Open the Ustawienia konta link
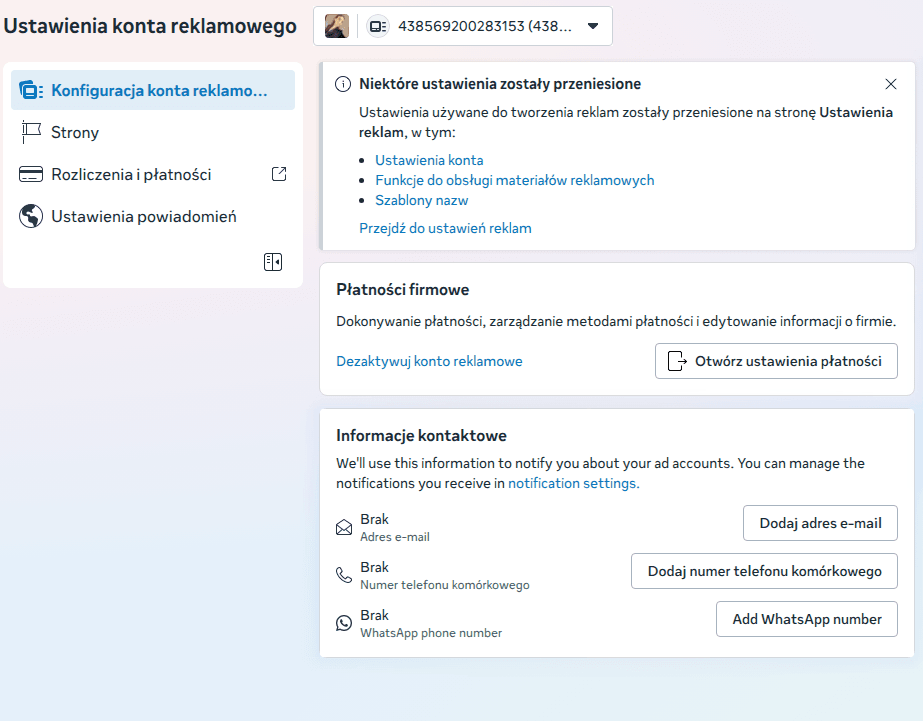The height and width of the screenshot is (721, 923). (x=429, y=160)
